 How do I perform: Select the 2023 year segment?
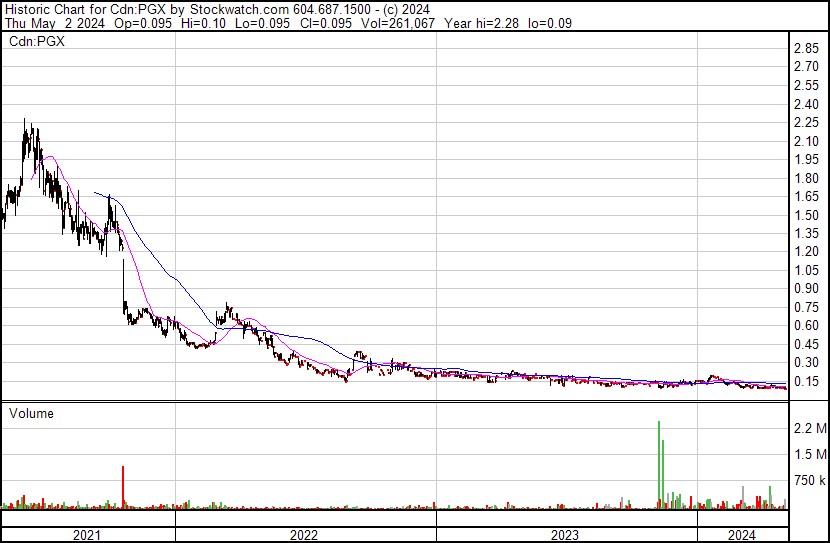[566, 535]
